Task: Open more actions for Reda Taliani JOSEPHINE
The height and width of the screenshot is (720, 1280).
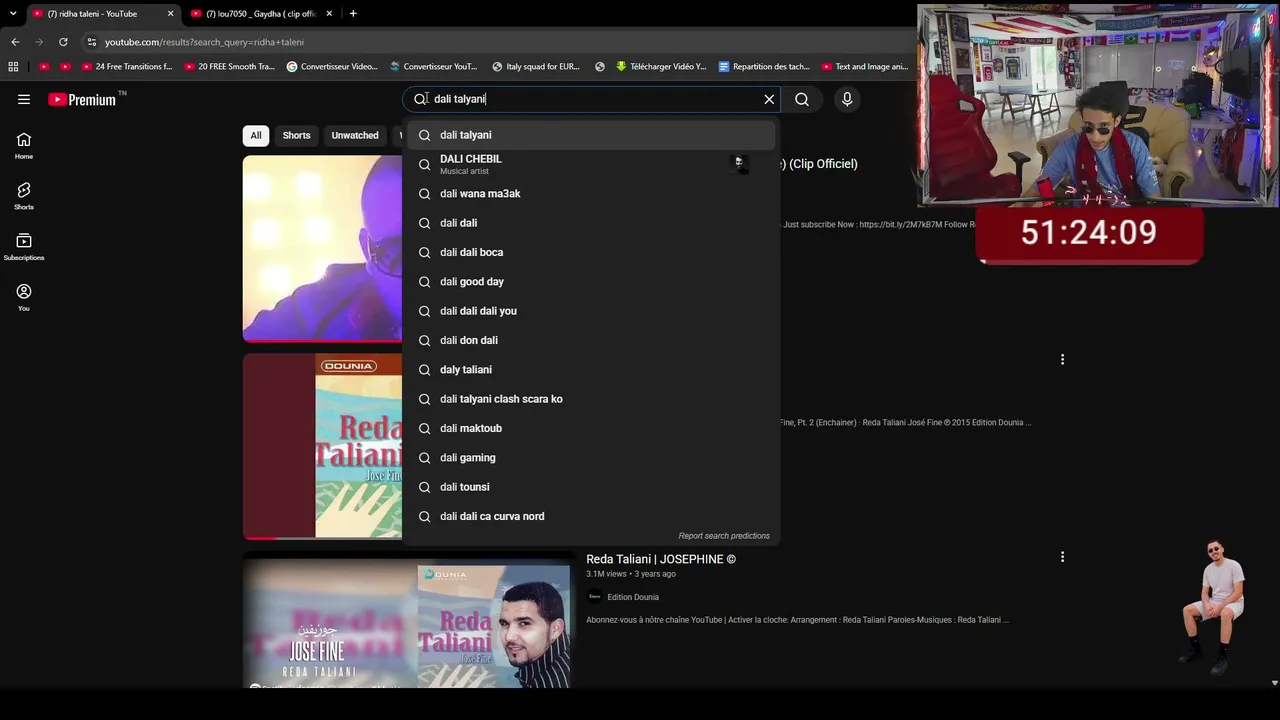Action: 1062,557
